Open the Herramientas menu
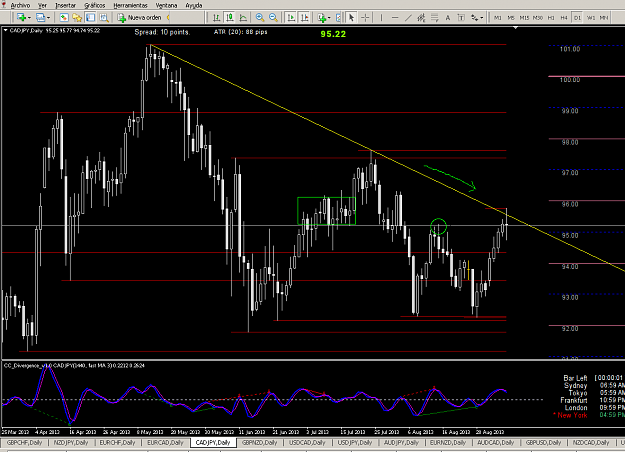Viewport: 625px width, 452px height. tap(130, 5)
